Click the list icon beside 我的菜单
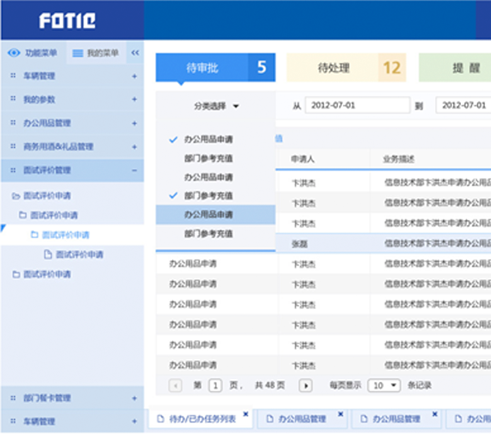Screen dimensions: 491x434 (78, 53)
